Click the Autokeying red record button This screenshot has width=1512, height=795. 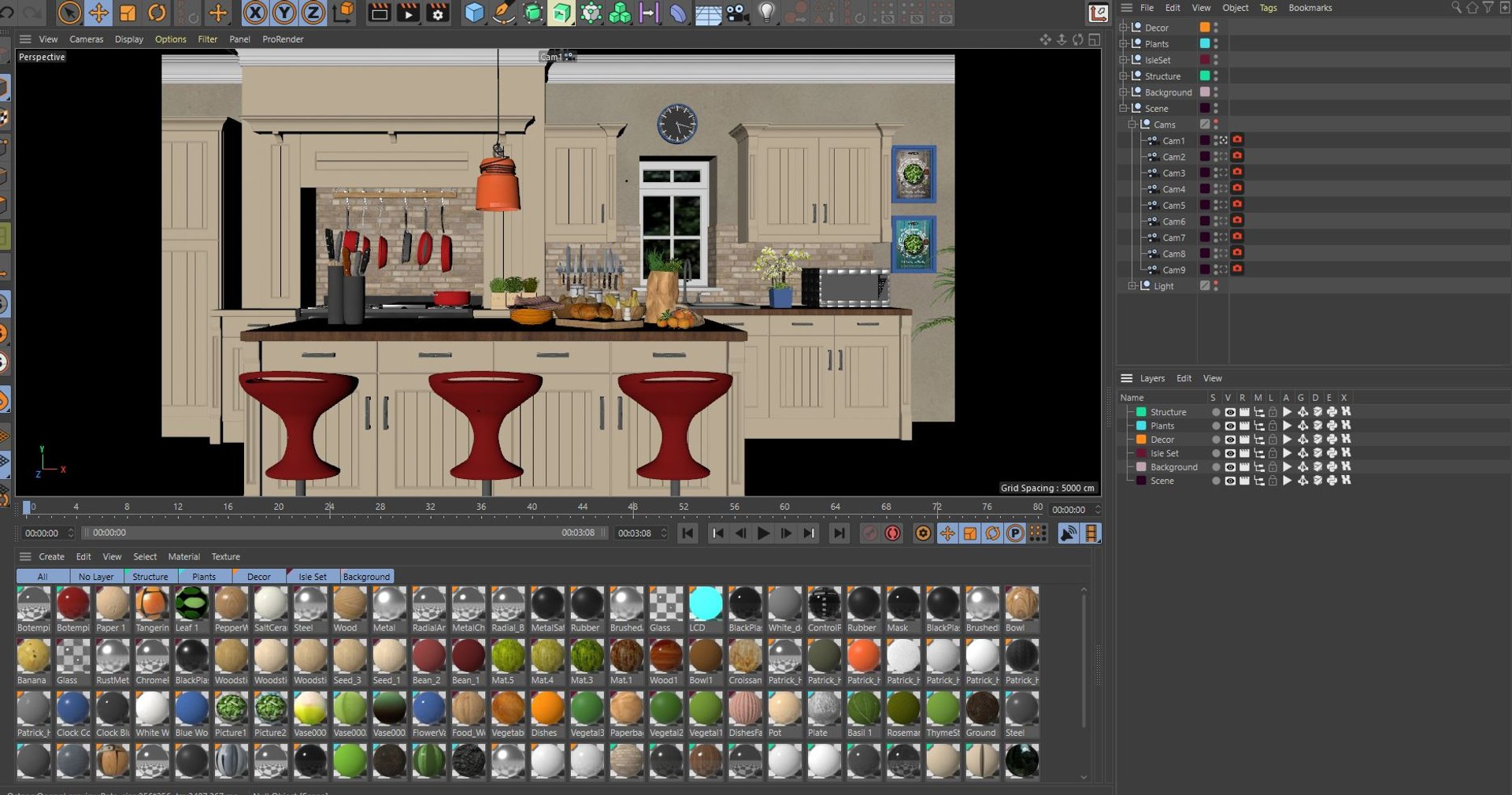[892, 533]
